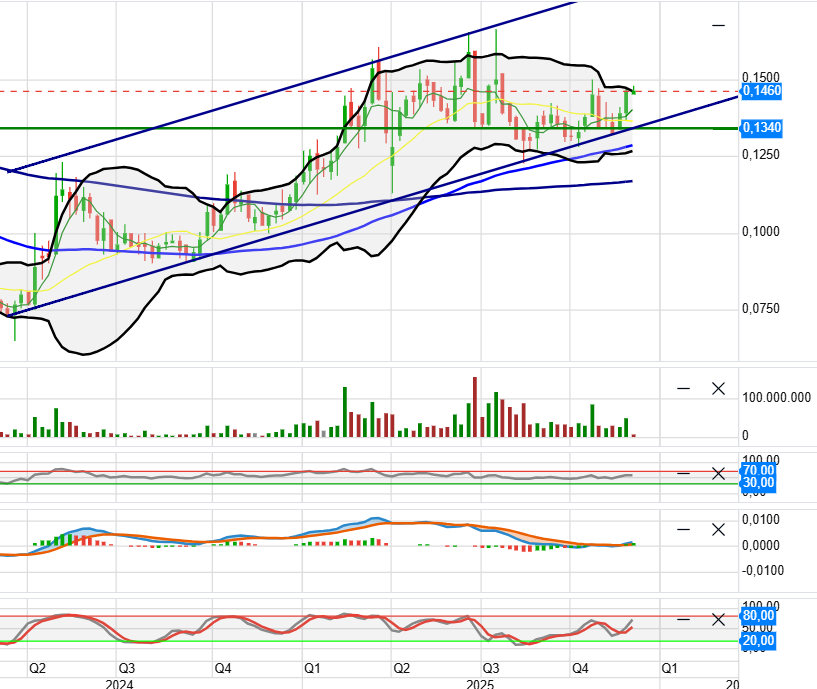817x689 pixels.
Task: Click the 2024 year label on time axis
Action: [x=120, y=684]
